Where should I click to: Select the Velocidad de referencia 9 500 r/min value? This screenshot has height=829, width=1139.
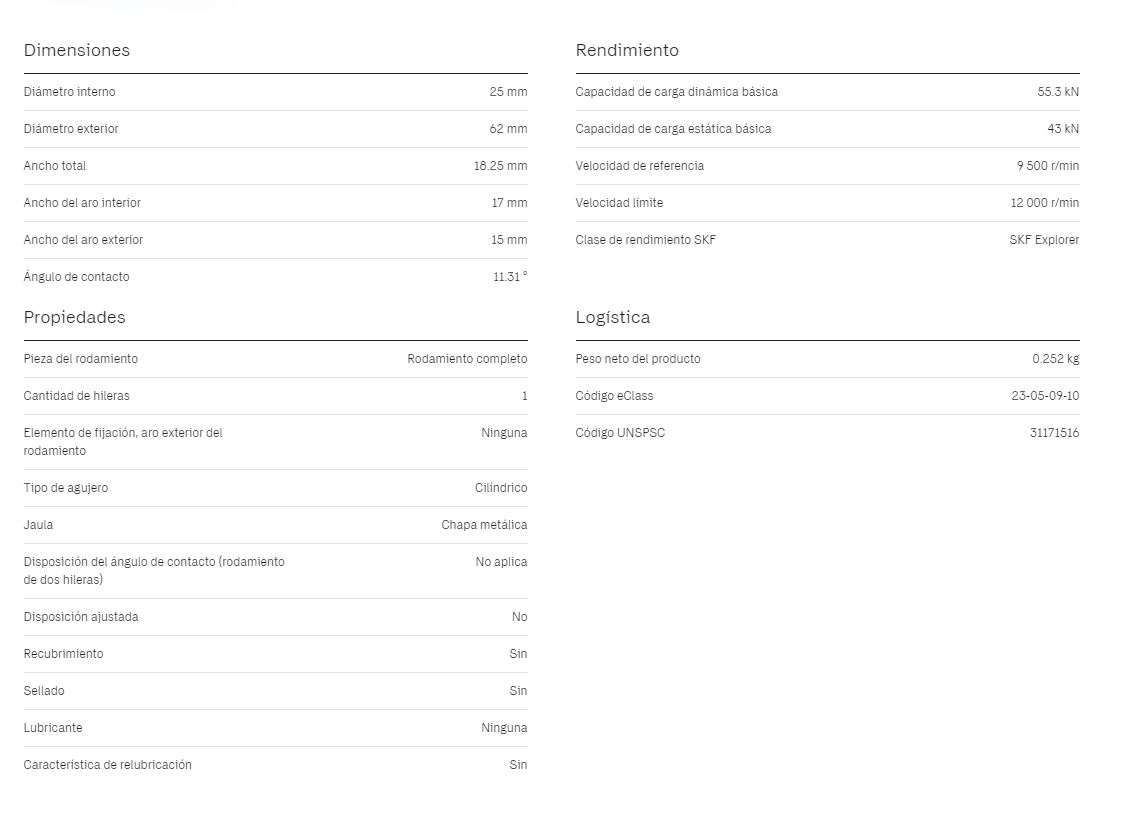pyautogui.click(x=1047, y=166)
